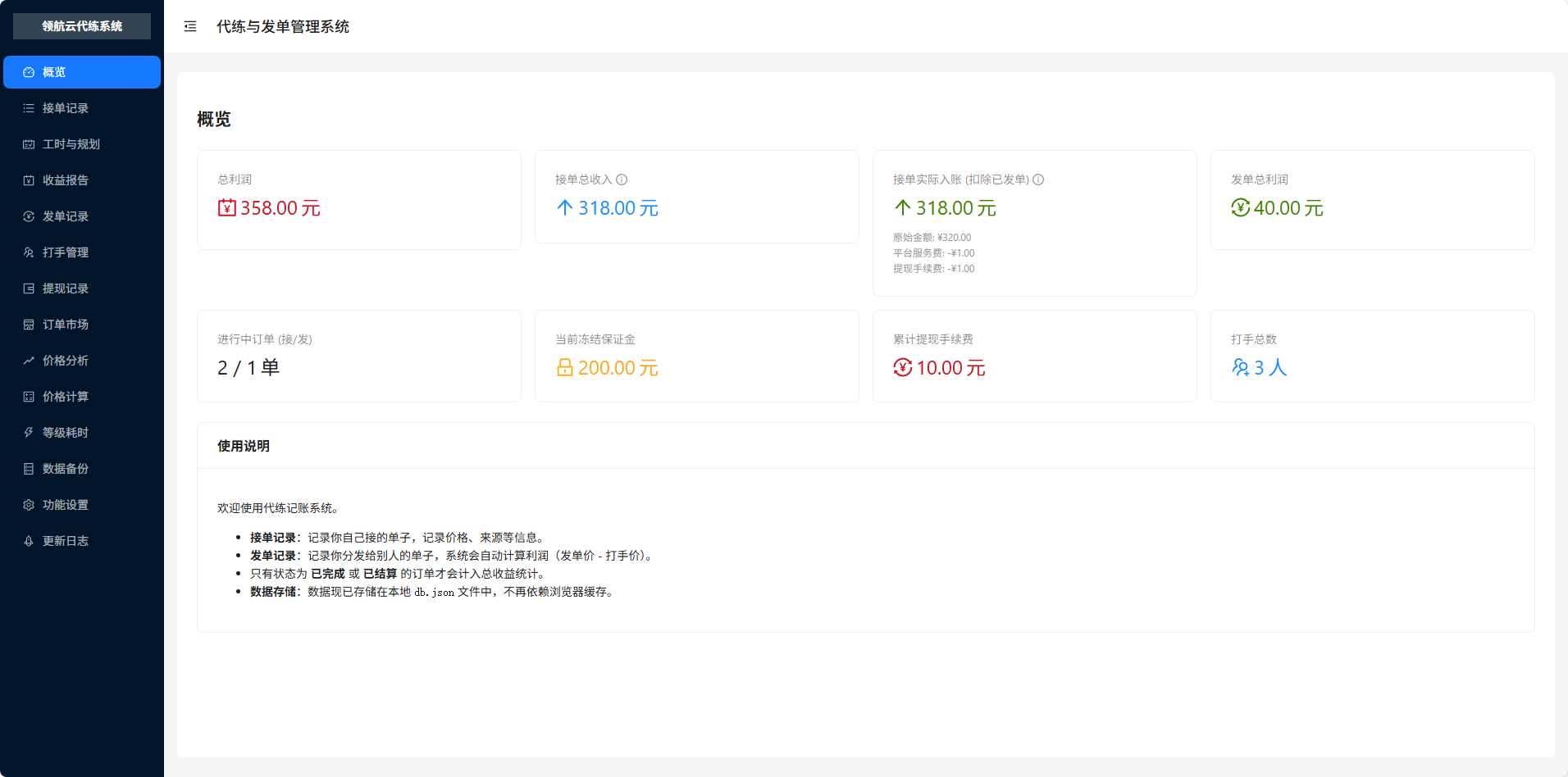
Task: Click the 等级耗时 lightning icon
Action: coord(29,433)
